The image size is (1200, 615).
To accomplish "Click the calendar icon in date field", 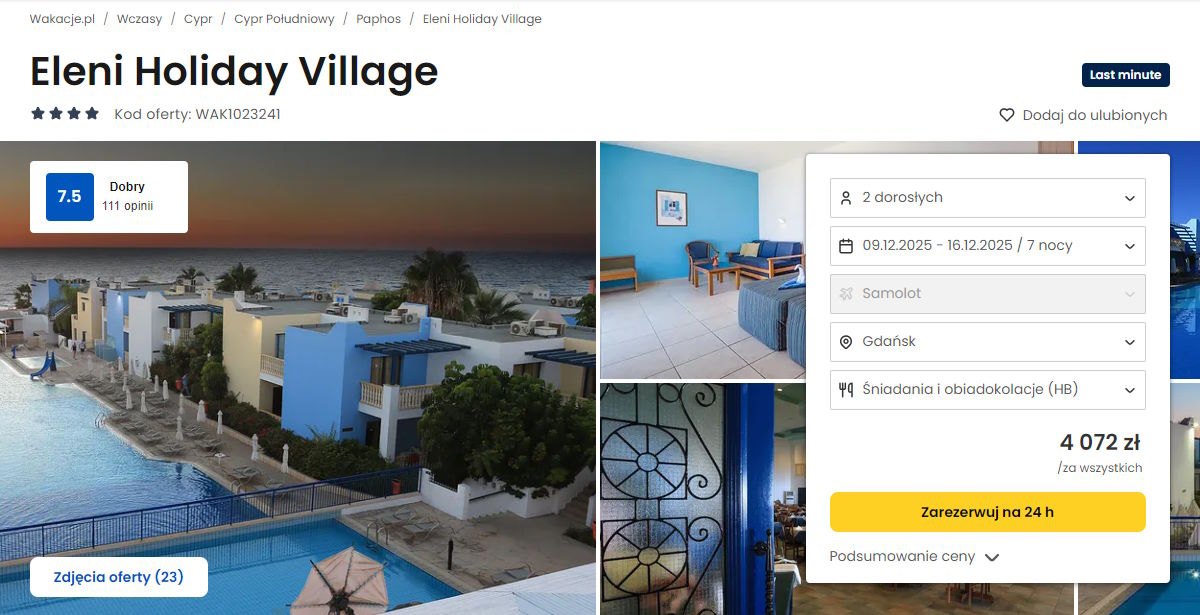I will (846, 246).
